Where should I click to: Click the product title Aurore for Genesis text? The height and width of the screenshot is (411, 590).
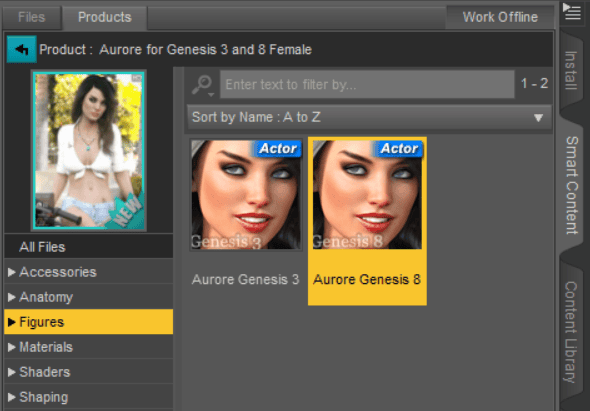pos(205,50)
